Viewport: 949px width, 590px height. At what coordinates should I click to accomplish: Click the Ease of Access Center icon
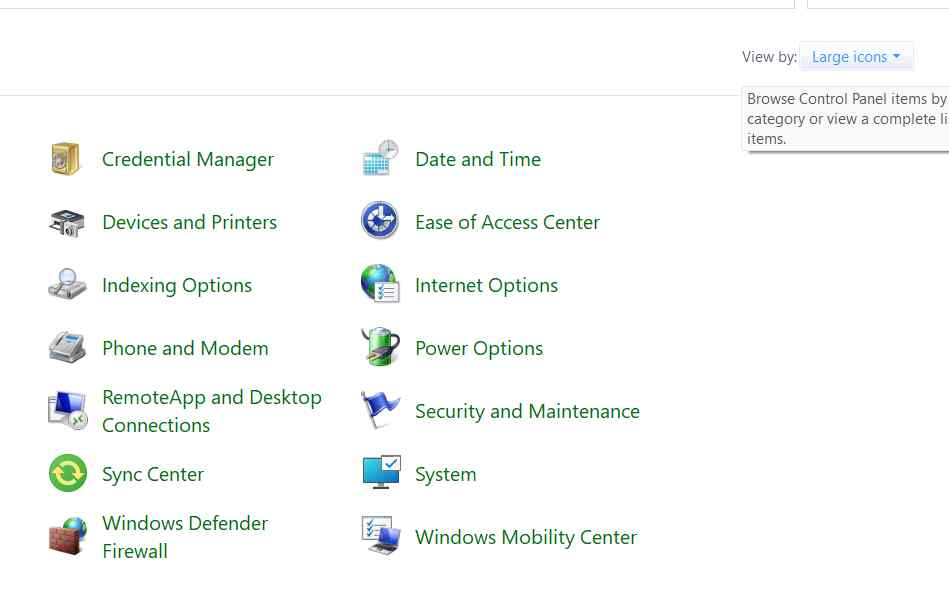pos(380,220)
